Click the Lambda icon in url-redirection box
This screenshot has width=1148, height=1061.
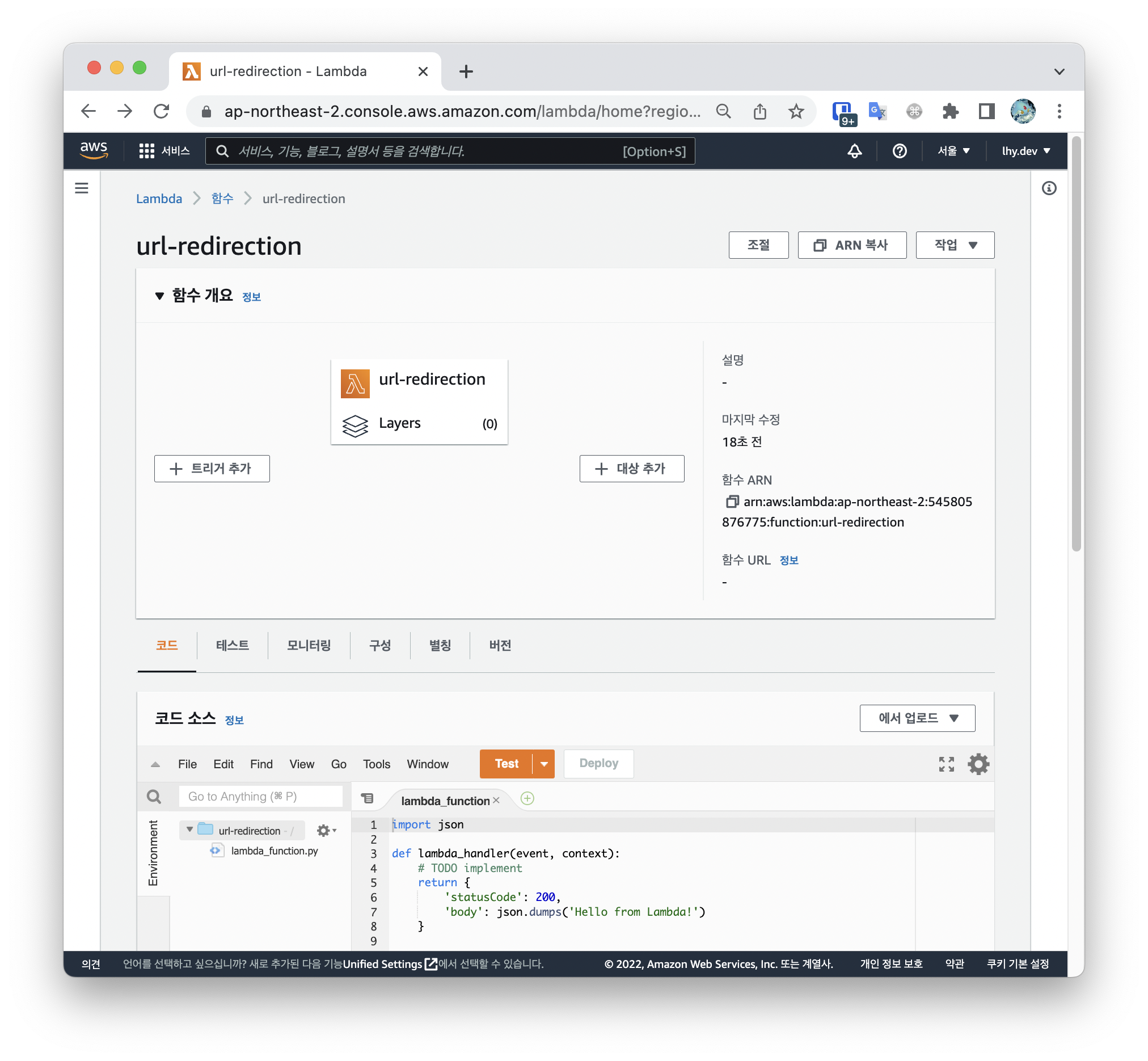(354, 384)
